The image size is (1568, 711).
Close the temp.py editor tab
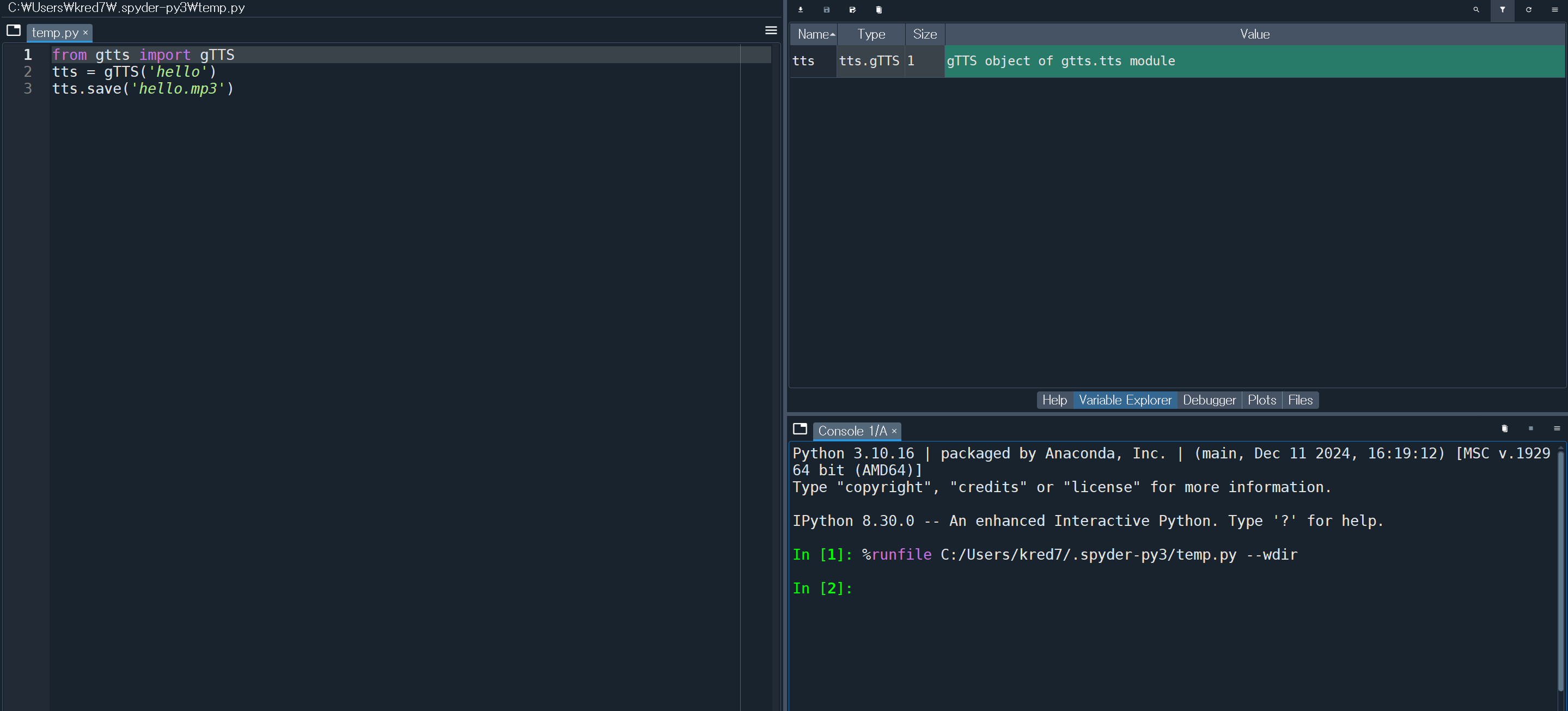click(x=86, y=33)
